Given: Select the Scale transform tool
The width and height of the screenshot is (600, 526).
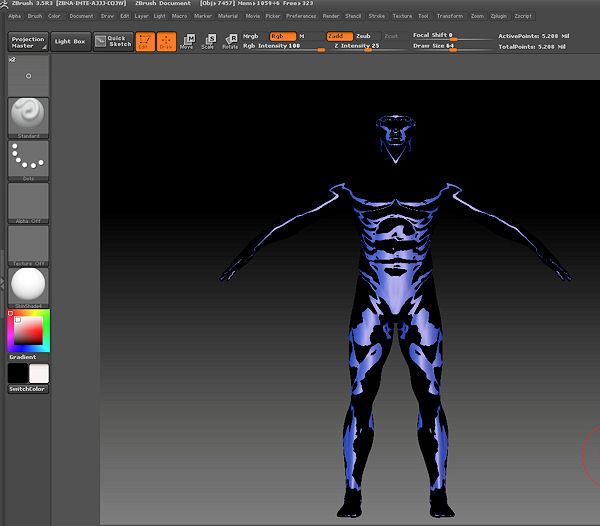Looking at the screenshot, I should coord(209,41).
